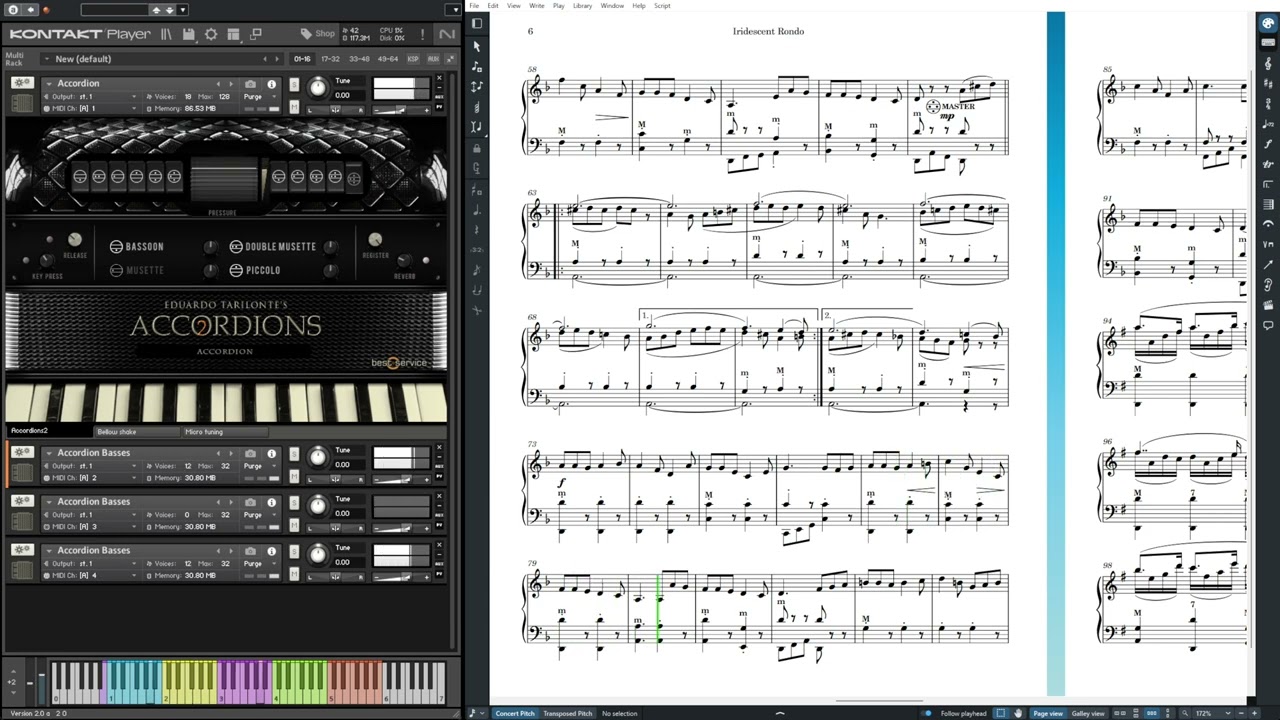Open the Key Signatures panel icon
Image resolution: width=1280 pixels, height=720 pixels.
coord(1268,84)
